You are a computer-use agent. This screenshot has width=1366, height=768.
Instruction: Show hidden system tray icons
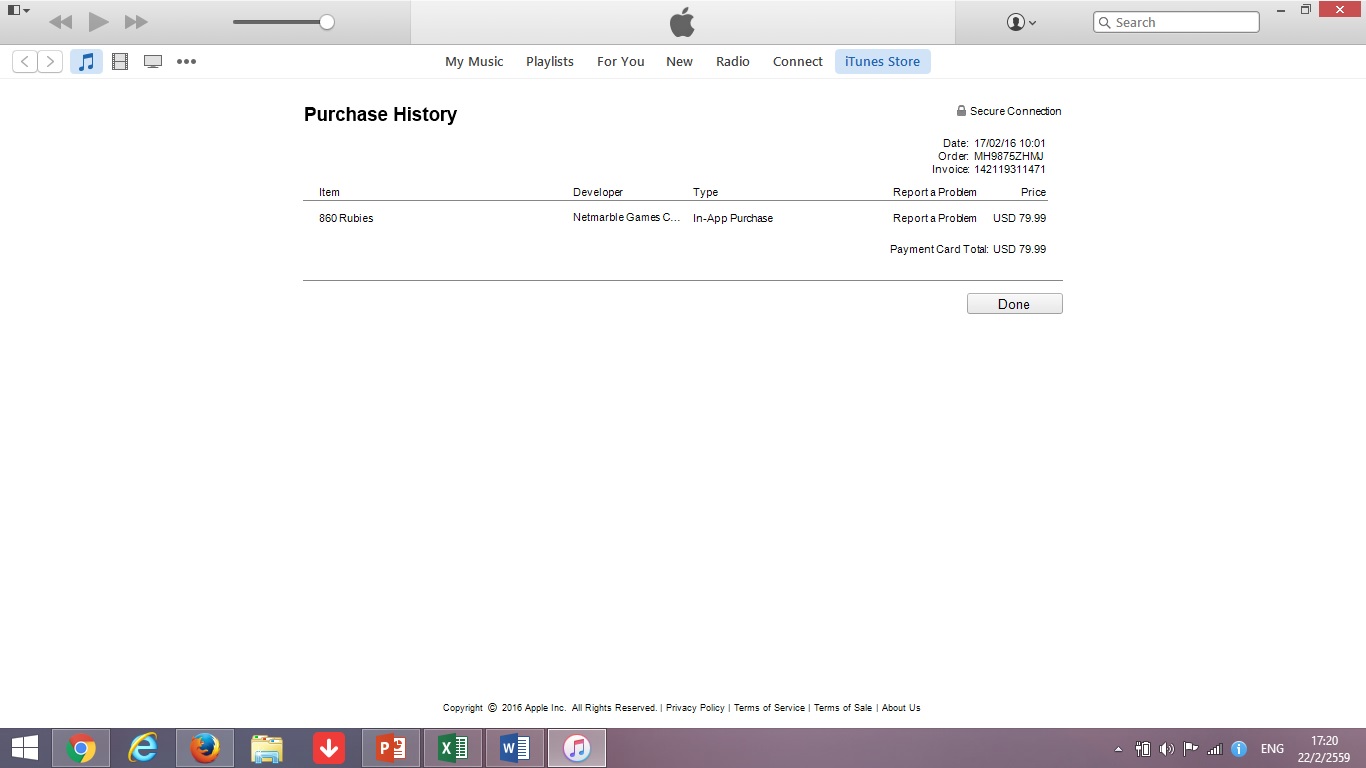(x=1118, y=749)
